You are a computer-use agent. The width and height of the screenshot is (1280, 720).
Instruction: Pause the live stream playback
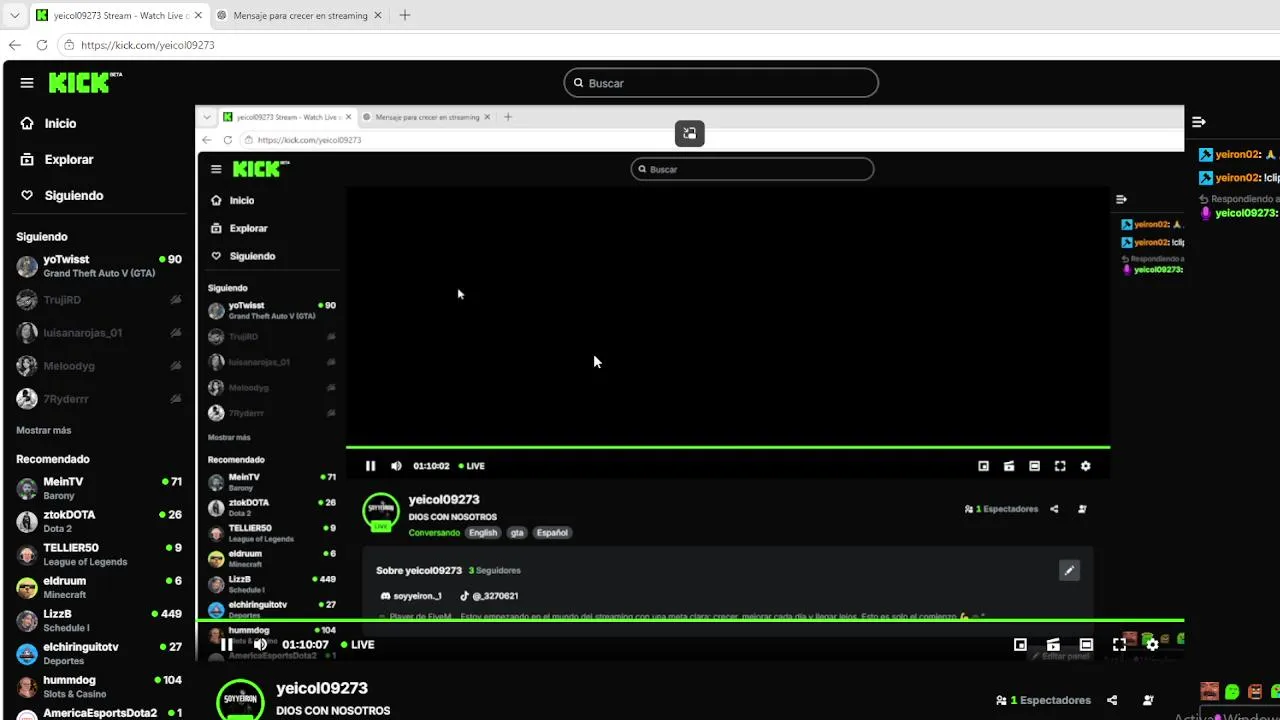pyautogui.click(x=227, y=645)
